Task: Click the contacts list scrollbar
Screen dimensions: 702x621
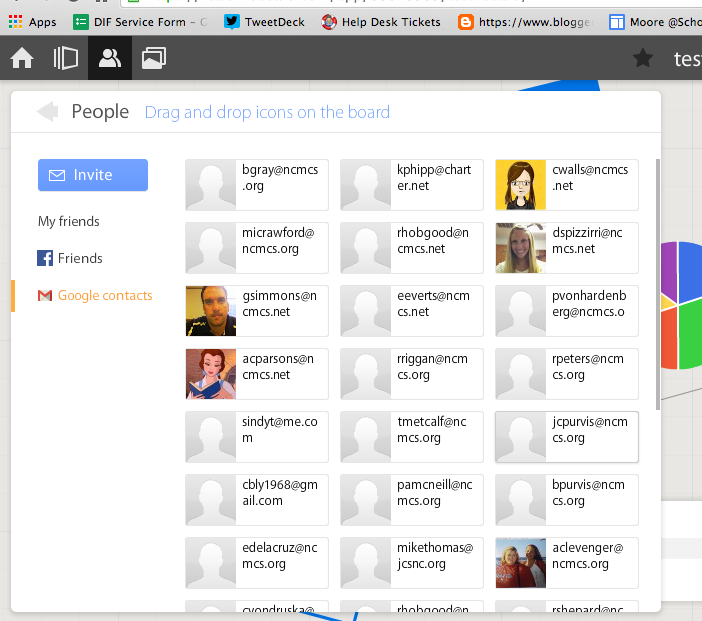Action: tap(658, 284)
